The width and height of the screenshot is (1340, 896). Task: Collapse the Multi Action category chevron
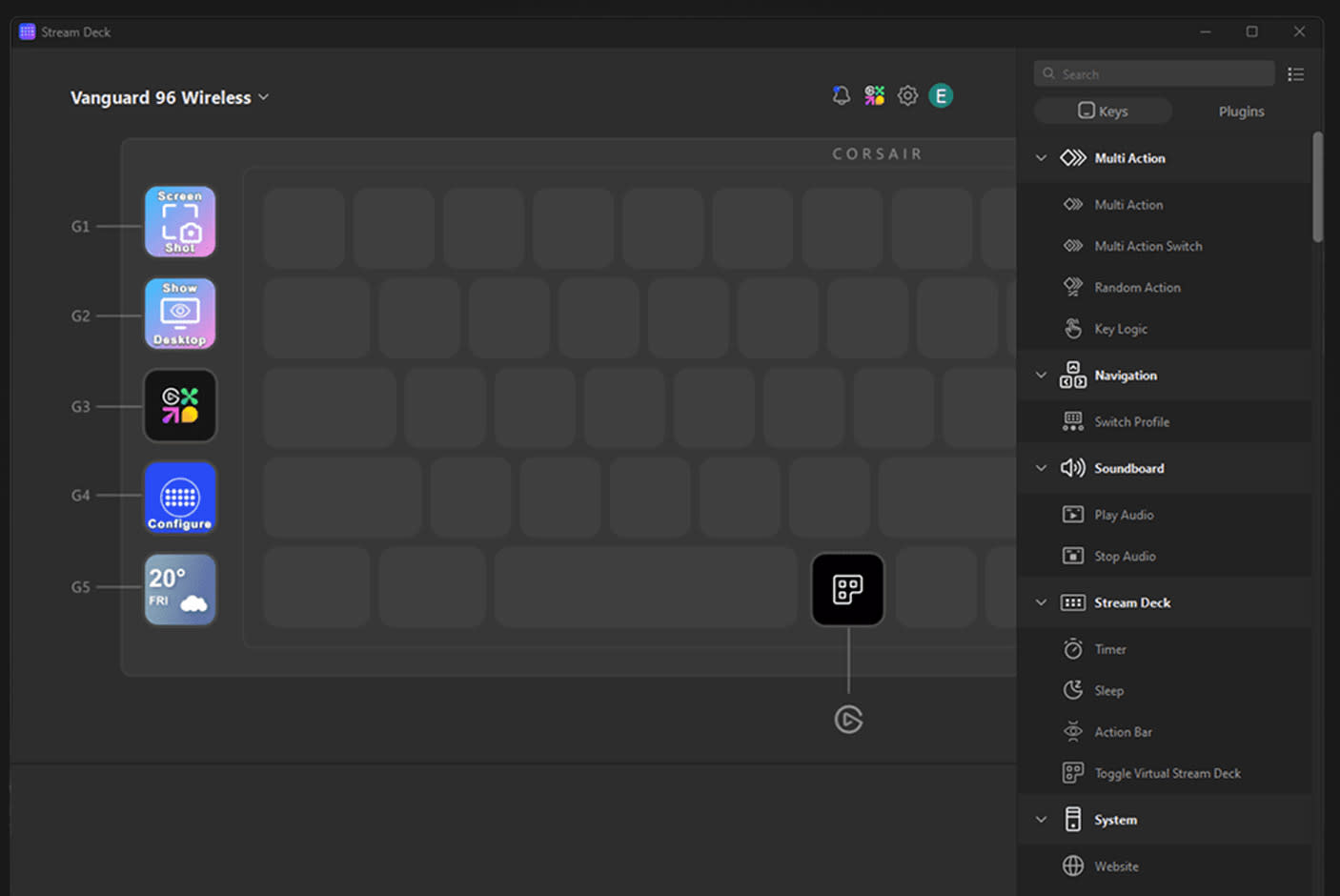tap(1041, 158)
